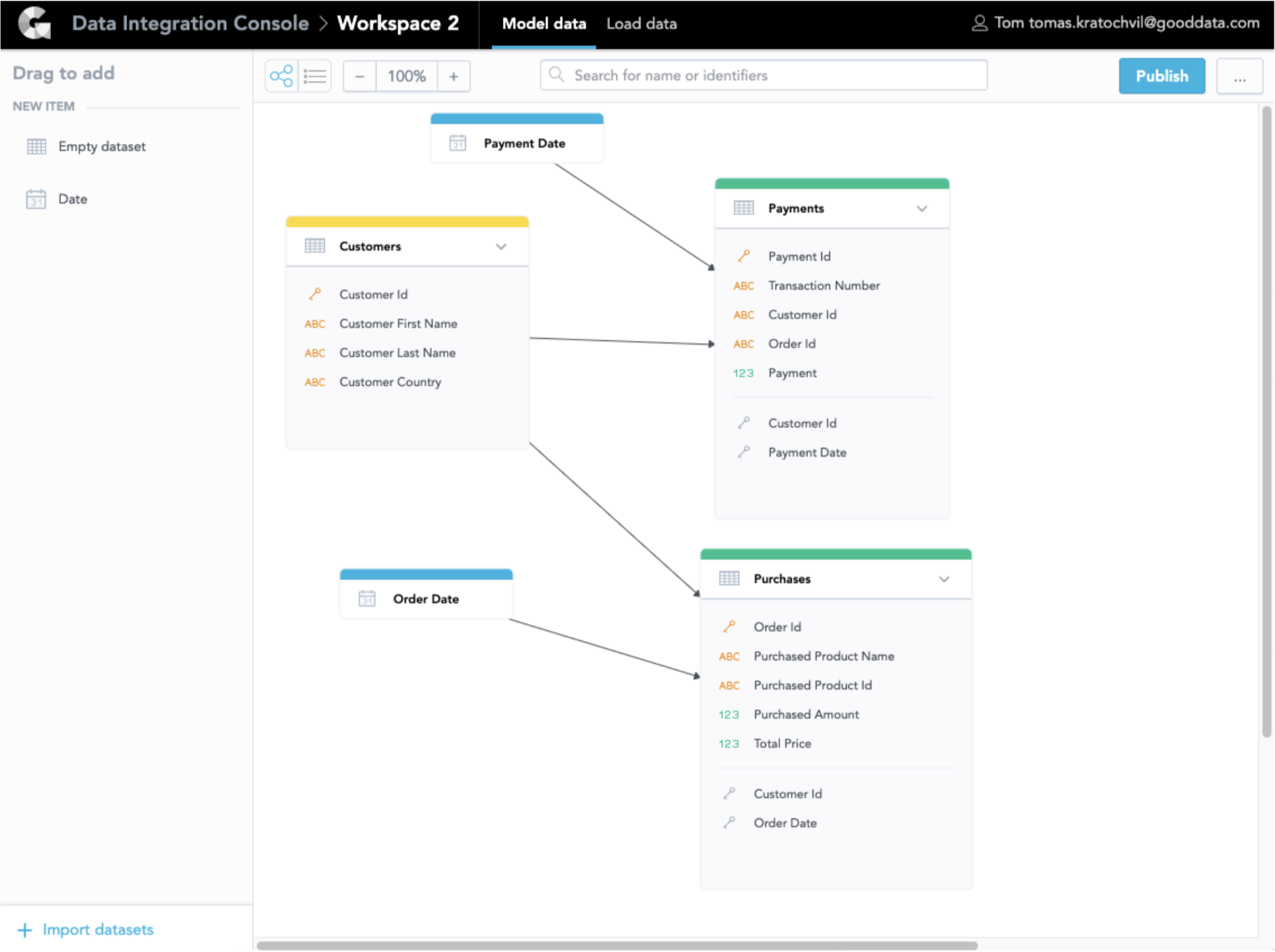The height and width of the screenshot is (952, 1275).
Task: Click the Date item under New Item
Action: 72,198
